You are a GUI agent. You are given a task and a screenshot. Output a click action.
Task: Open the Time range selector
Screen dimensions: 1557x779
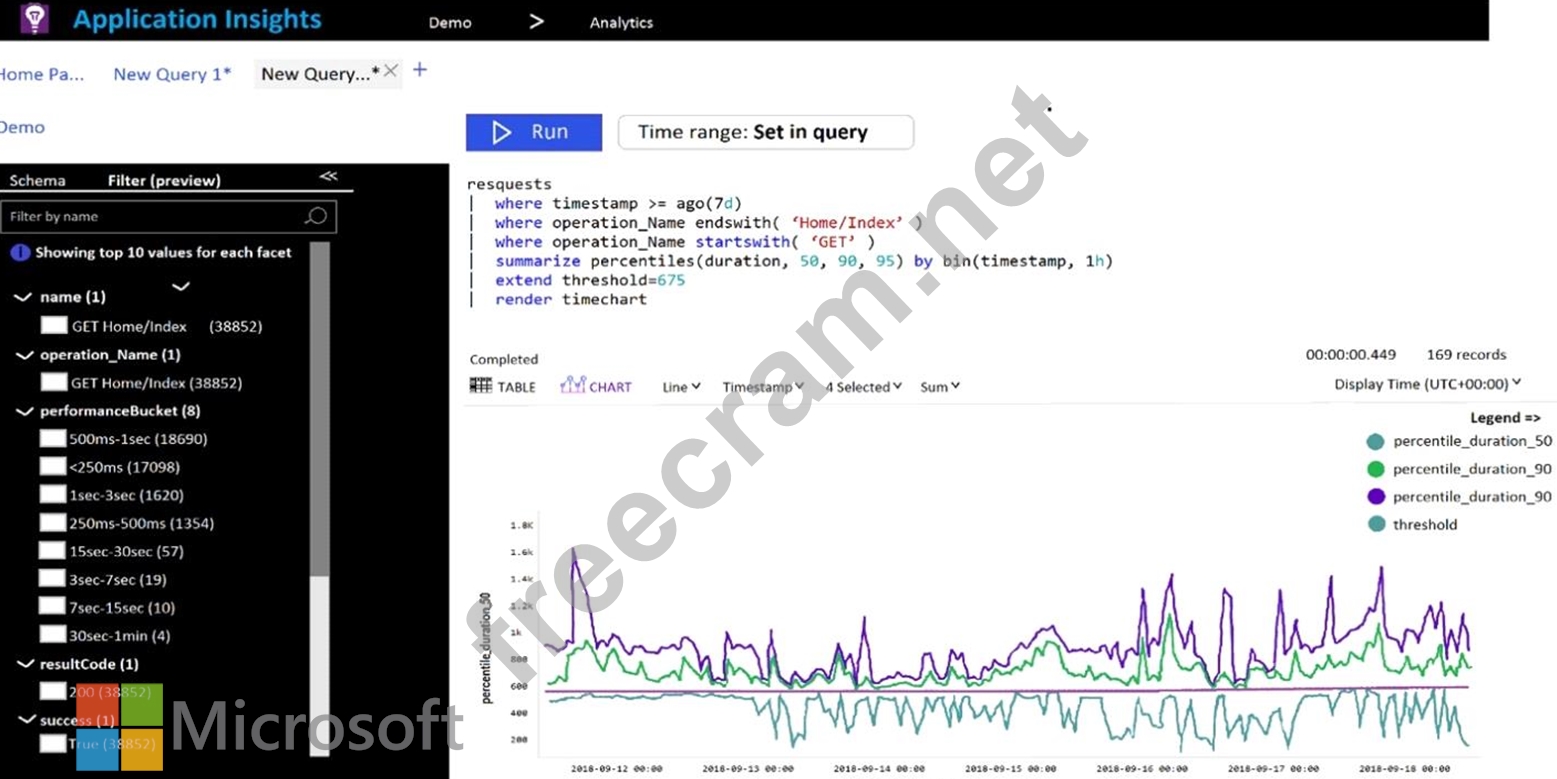tap(765, 132)
